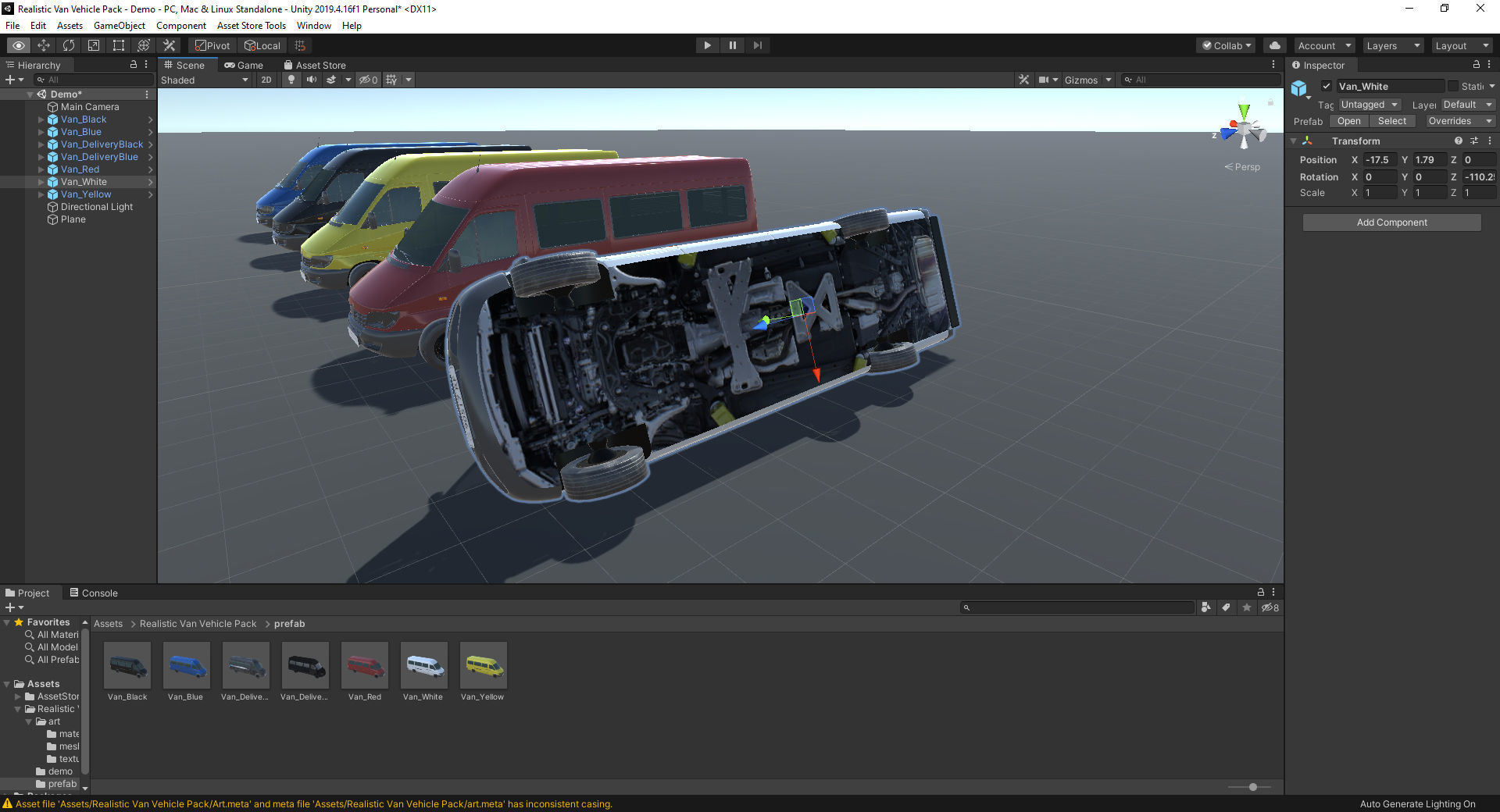Open the GameObject menu
Screen dimensions: 1500x812
point(119,26)
